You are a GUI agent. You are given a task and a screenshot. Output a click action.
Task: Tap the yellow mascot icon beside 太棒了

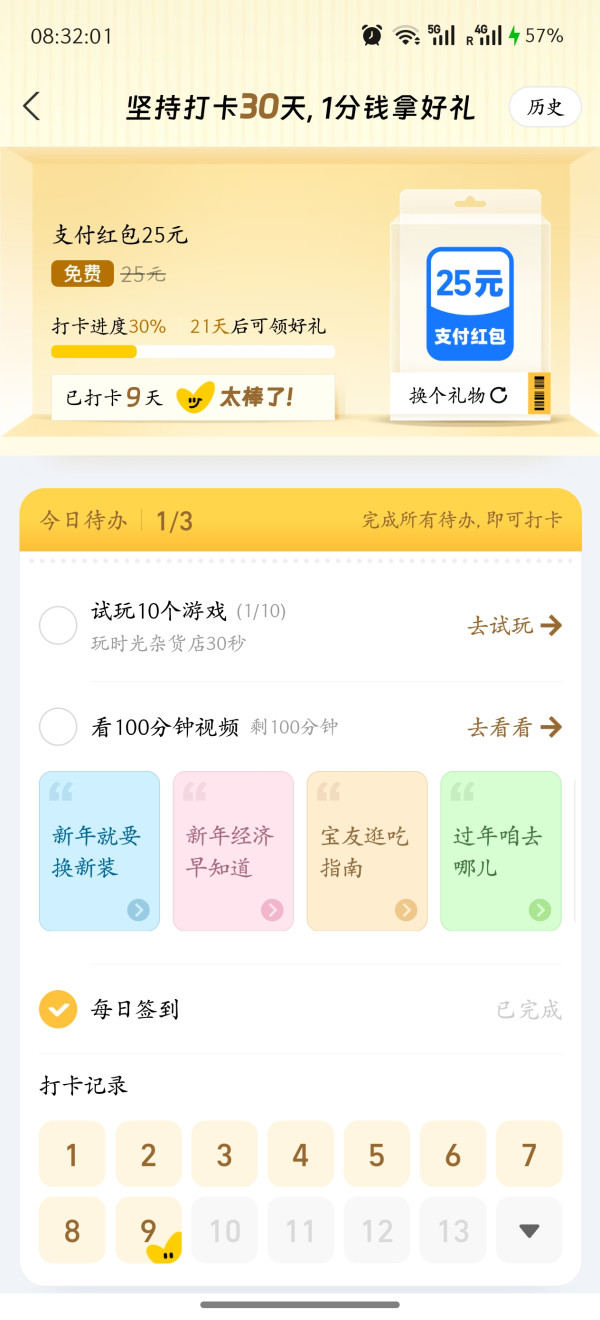pos(195,398)
